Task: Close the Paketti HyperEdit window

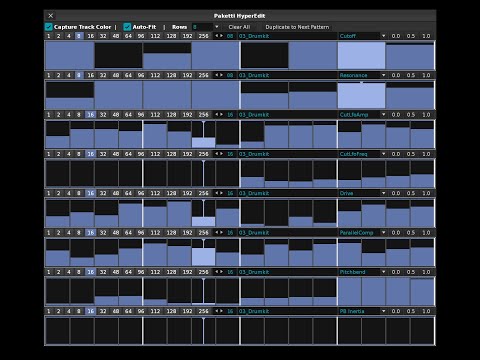Action: [x=51, y=16]
